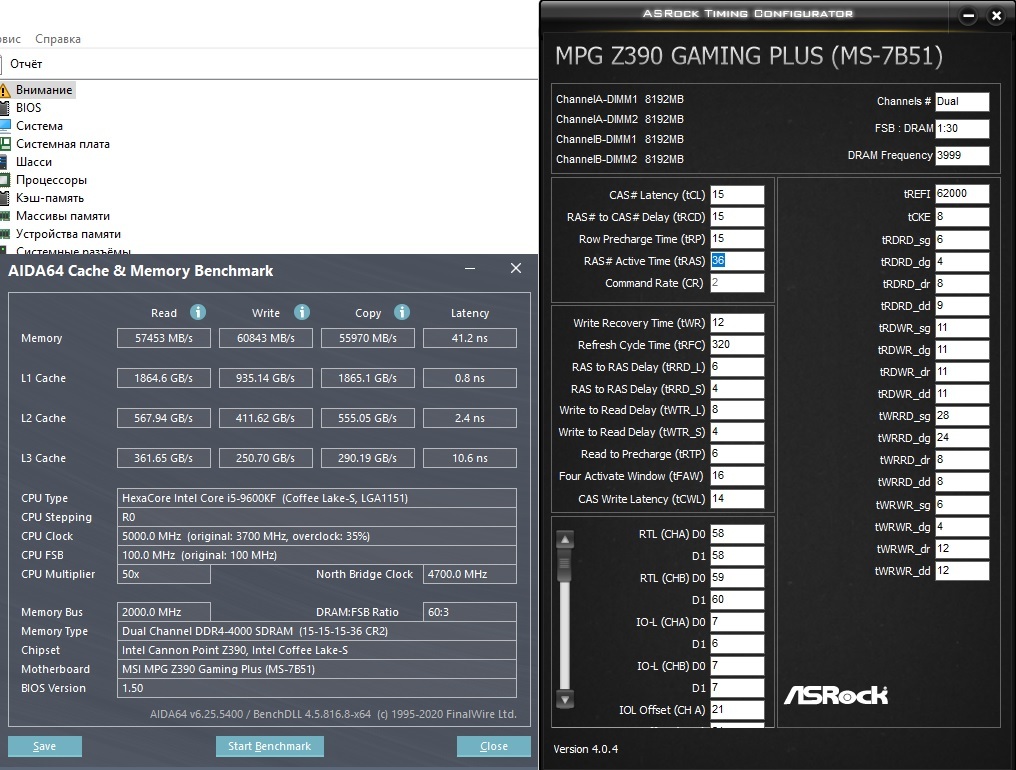Image resolution: width=1016 pixels, height=770 pixels.
Task: Click the Система monitor icon
Action: click(x=5, y=126)
